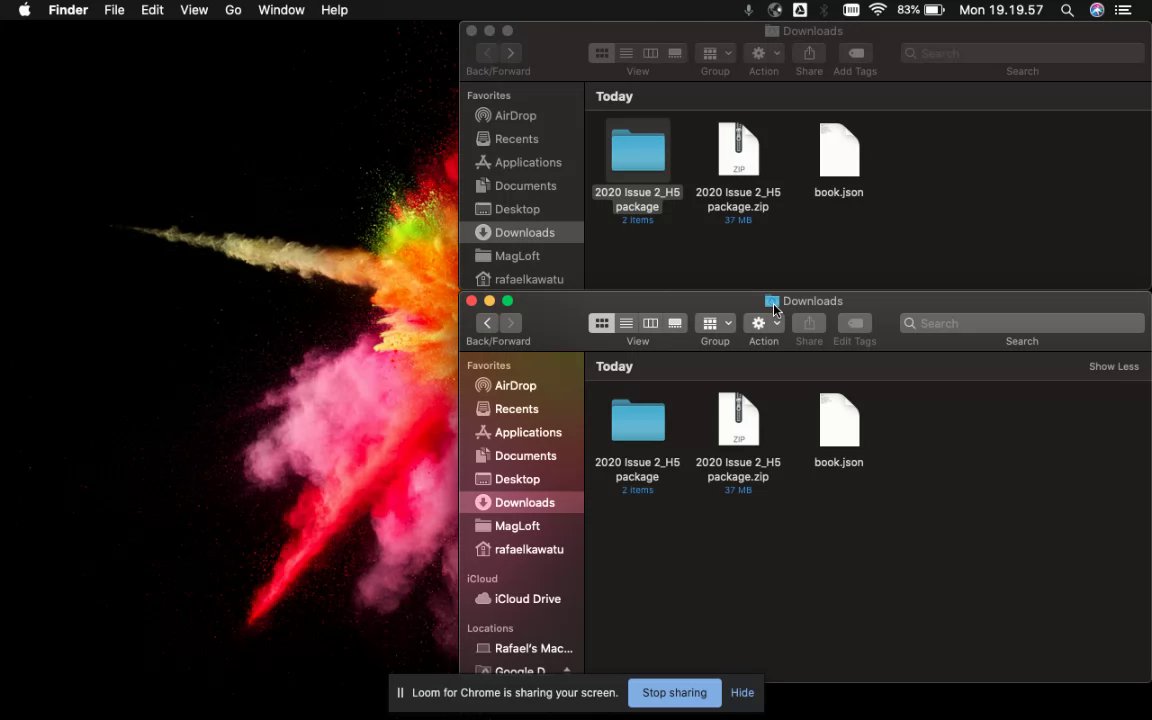Select Rafael's Mac in Locations
This screenshot has width=1152, height=720.
click(x=521, y=649)
